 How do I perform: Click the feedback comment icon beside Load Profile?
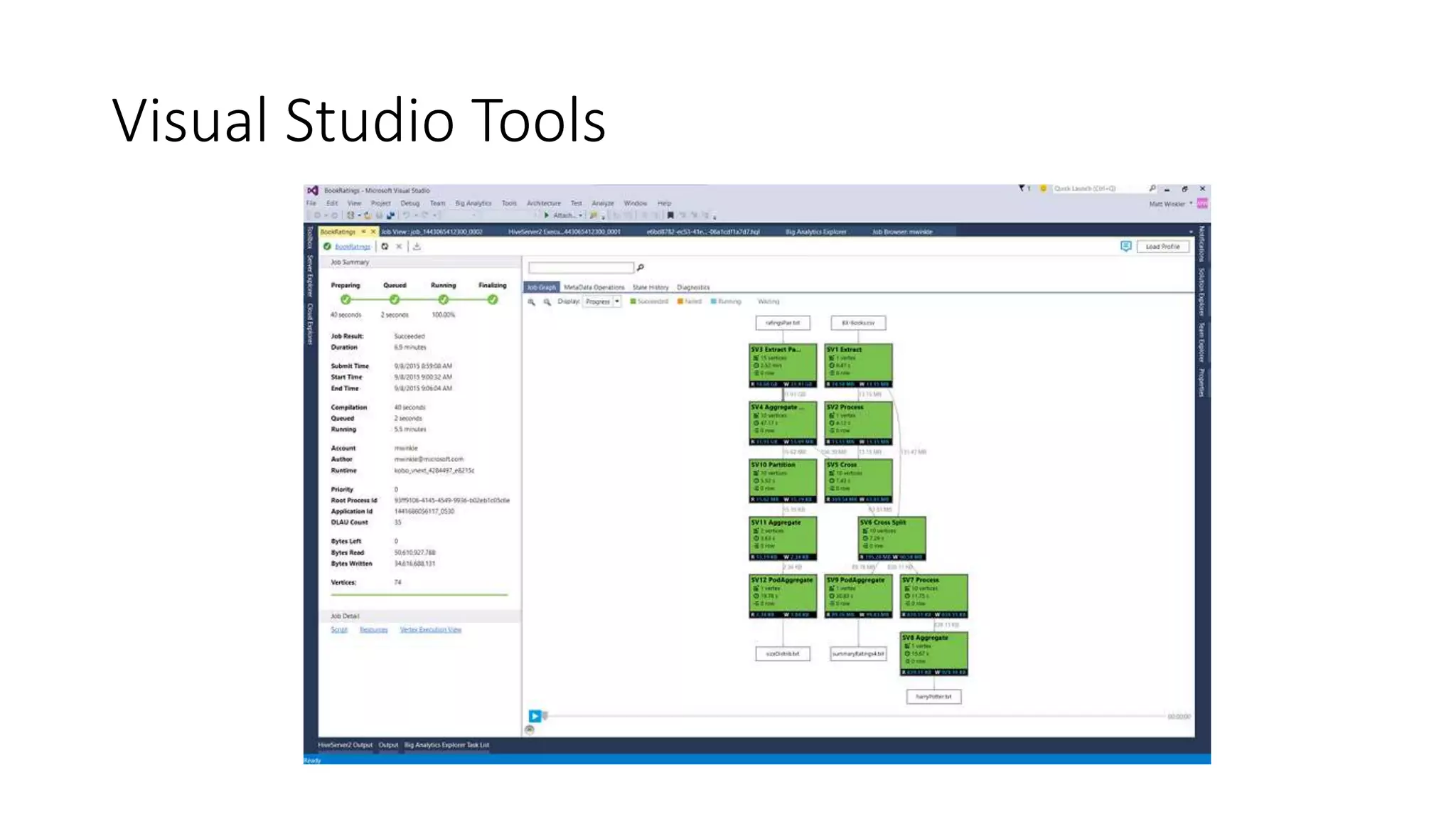(x=1126, y=246)
